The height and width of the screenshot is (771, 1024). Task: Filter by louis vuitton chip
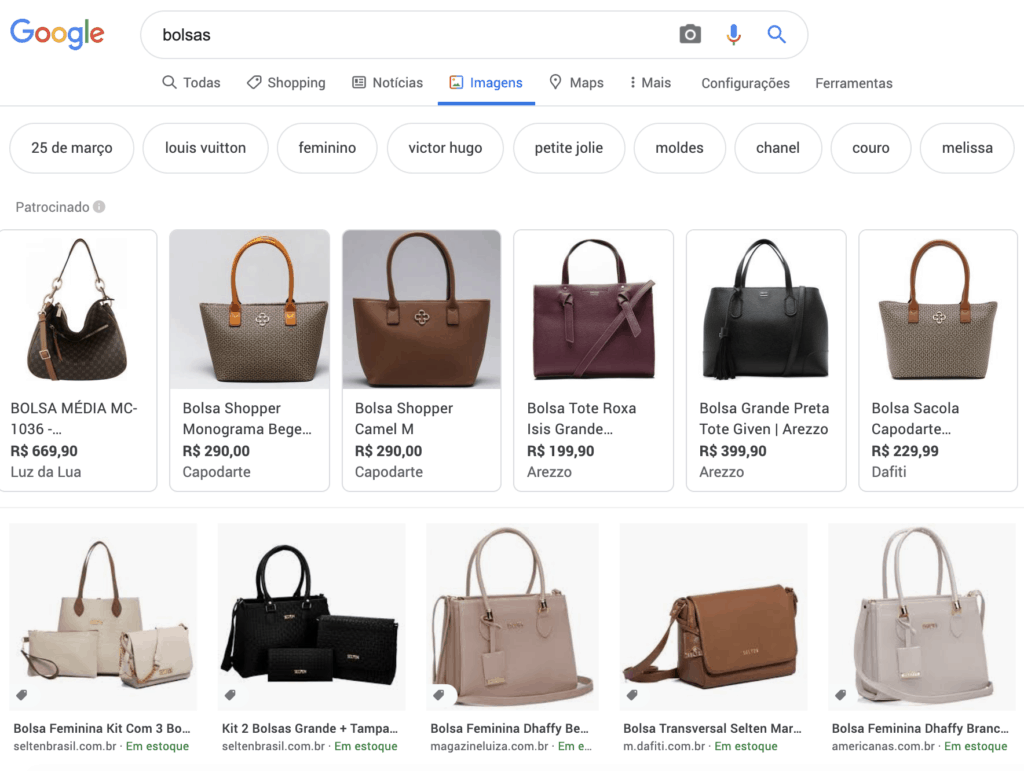tap(205, 148)
